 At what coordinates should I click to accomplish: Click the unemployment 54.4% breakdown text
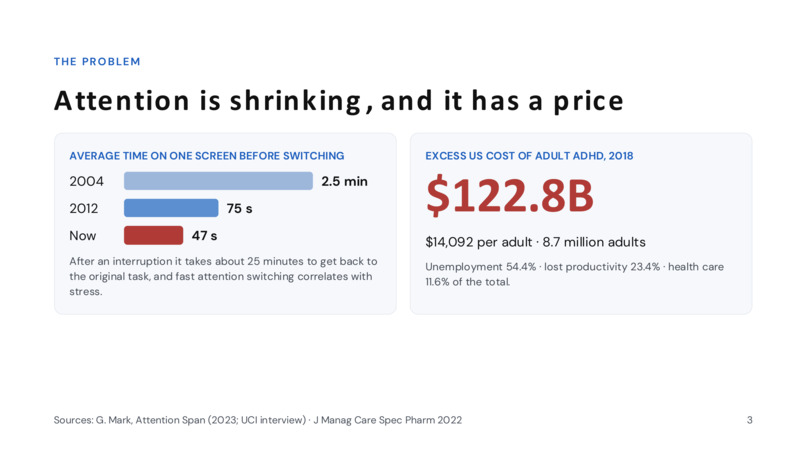[574, 274]
